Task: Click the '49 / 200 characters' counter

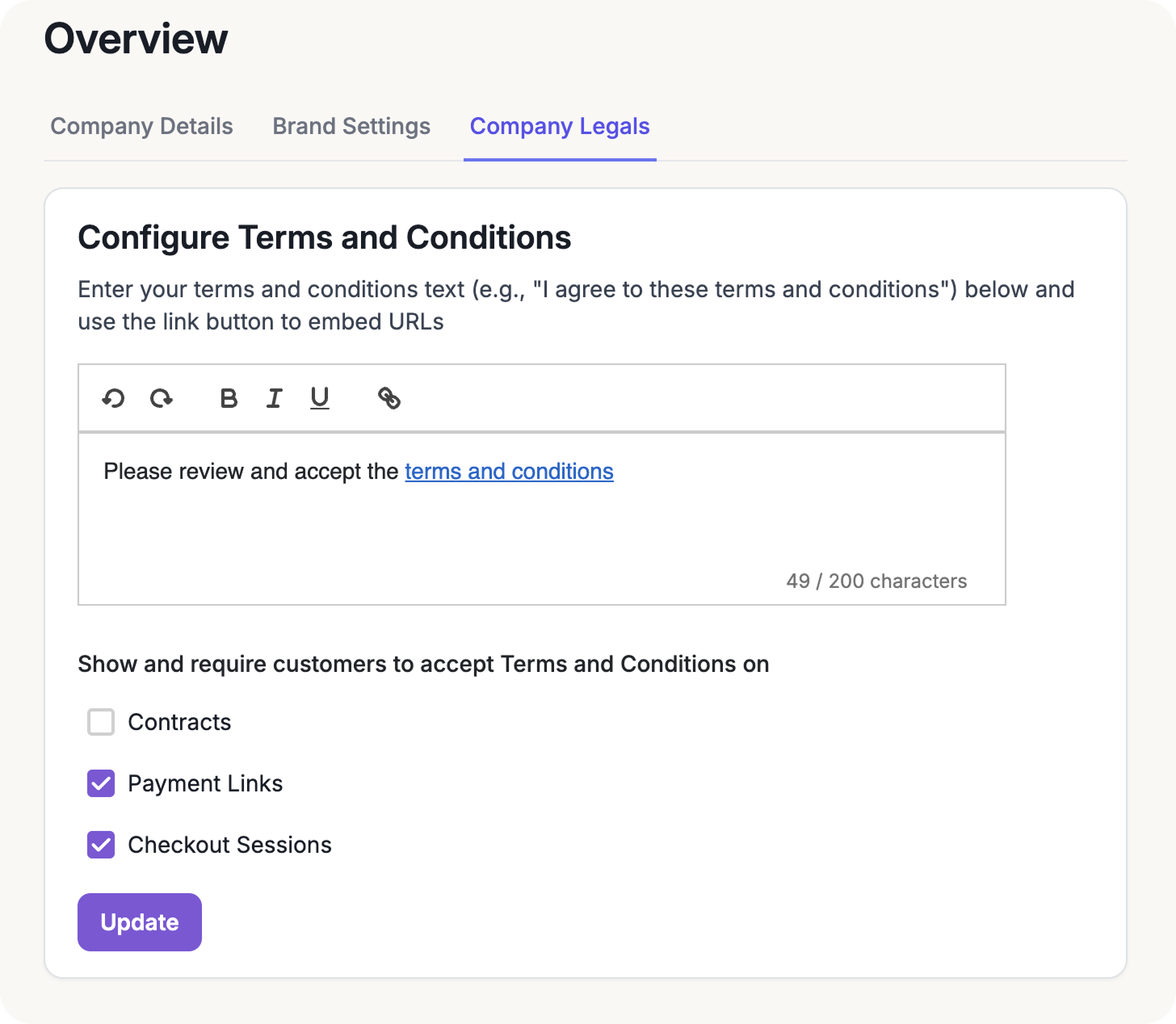Action: (x=876, y=581)
